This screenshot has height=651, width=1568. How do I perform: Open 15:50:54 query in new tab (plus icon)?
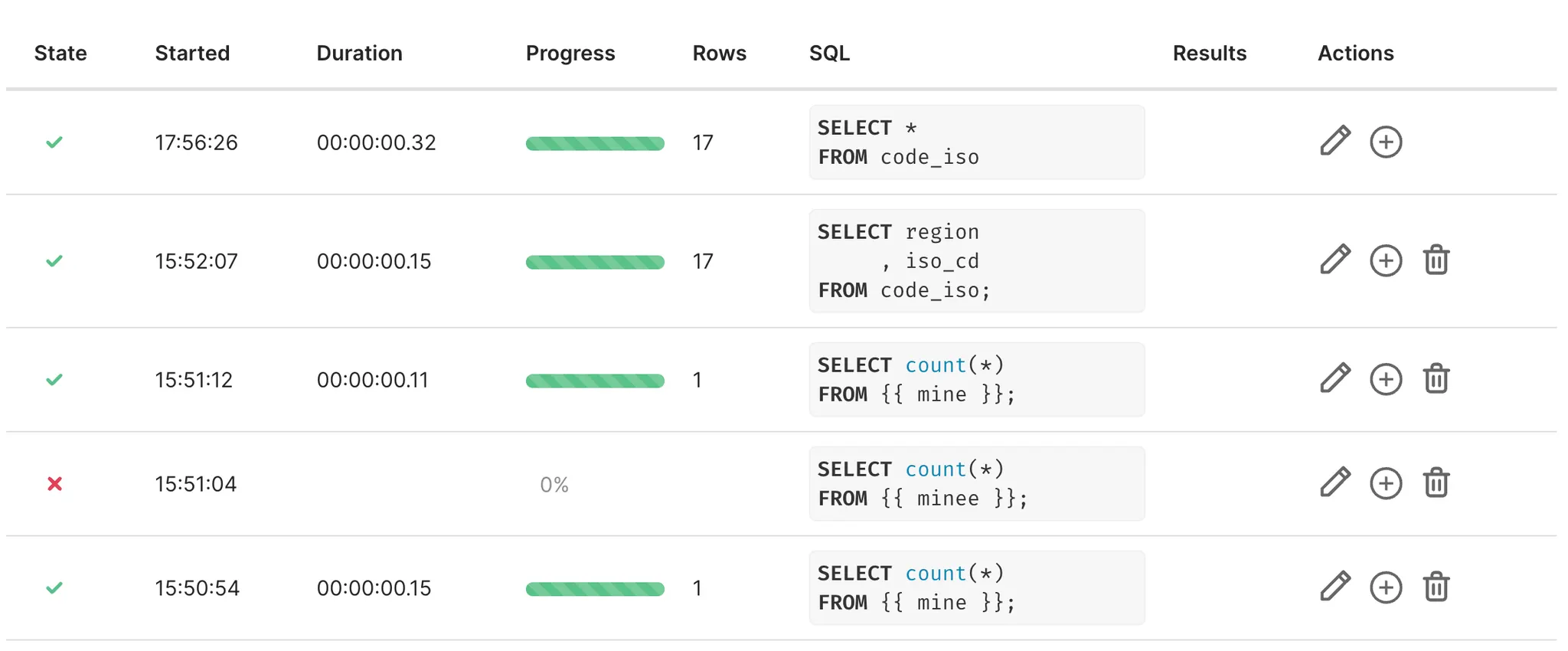[x=1385, y=587]
